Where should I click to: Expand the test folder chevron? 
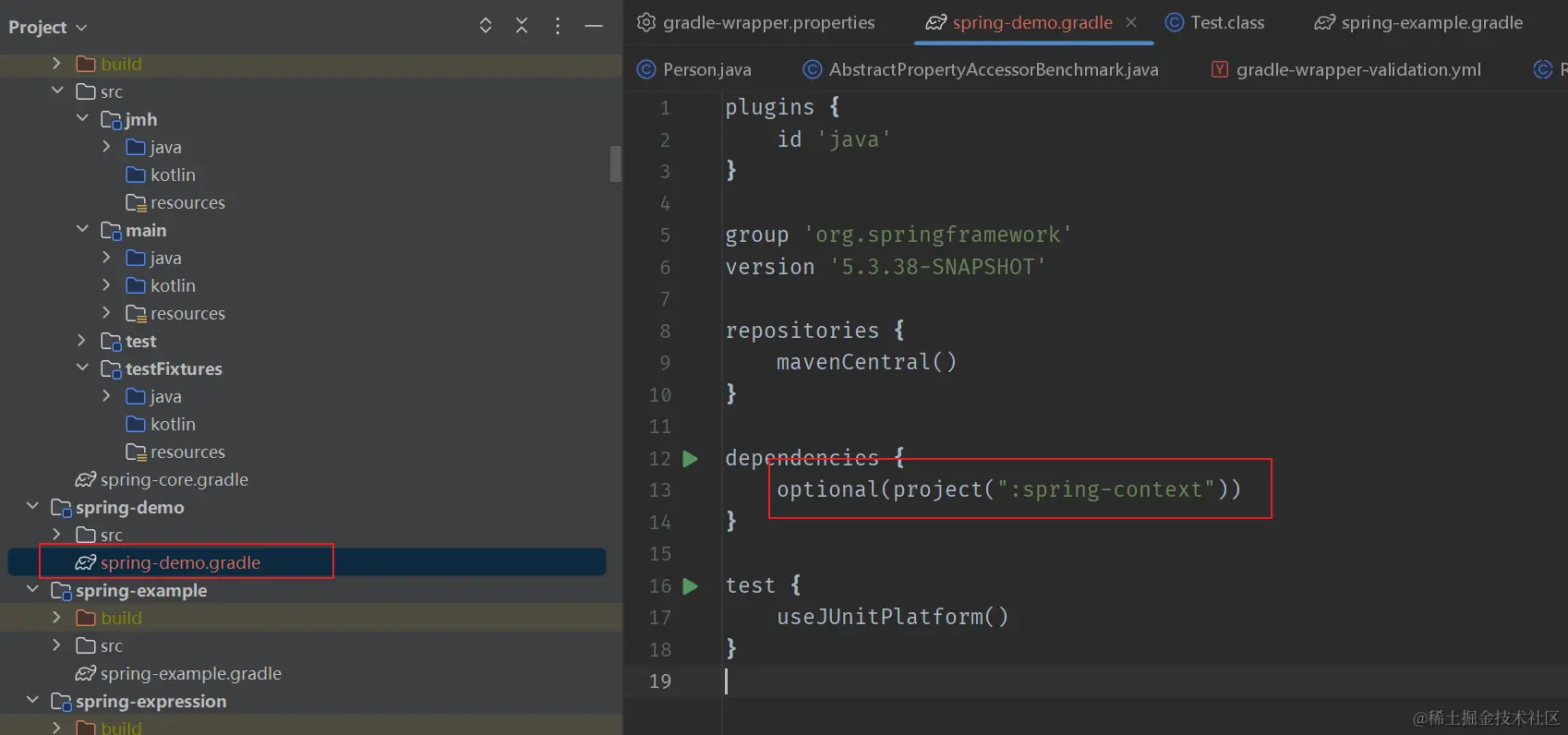(x=81, y=340)
